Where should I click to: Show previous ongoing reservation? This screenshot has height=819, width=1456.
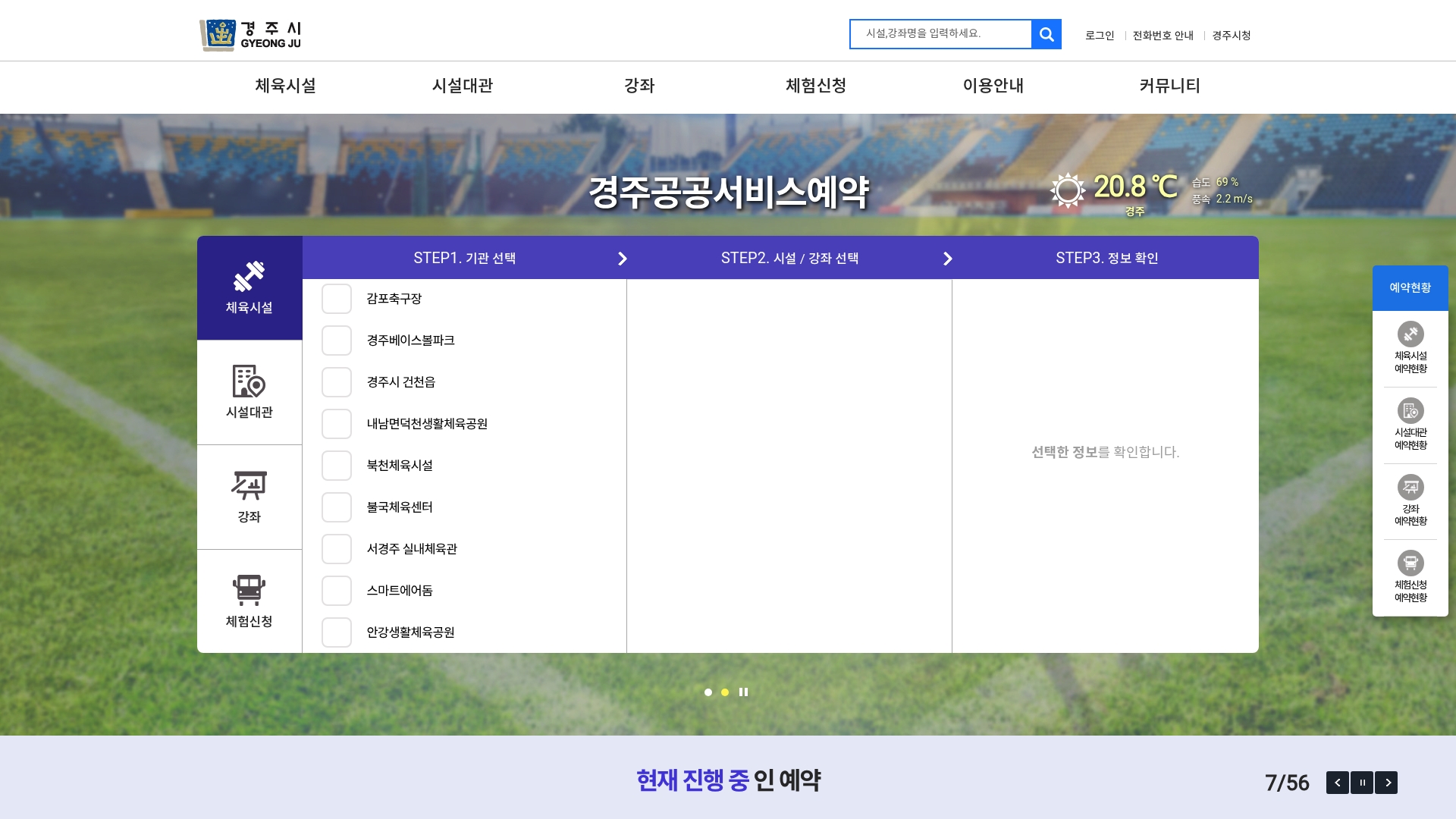point(1338,783)
